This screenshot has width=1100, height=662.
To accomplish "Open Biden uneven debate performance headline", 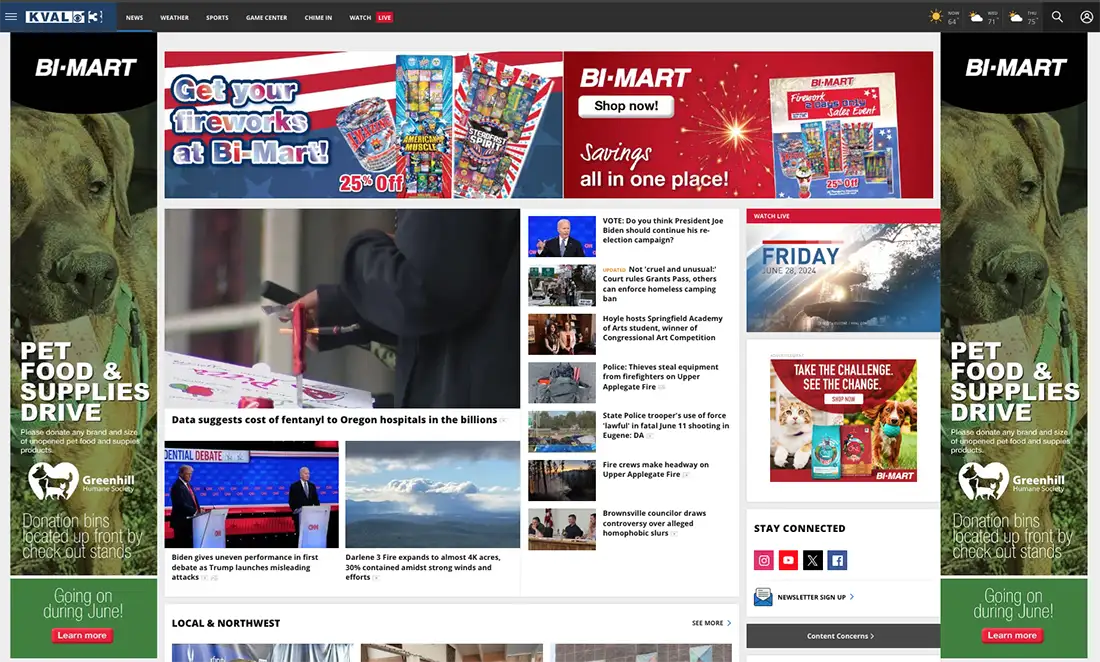I will point(245,567).
